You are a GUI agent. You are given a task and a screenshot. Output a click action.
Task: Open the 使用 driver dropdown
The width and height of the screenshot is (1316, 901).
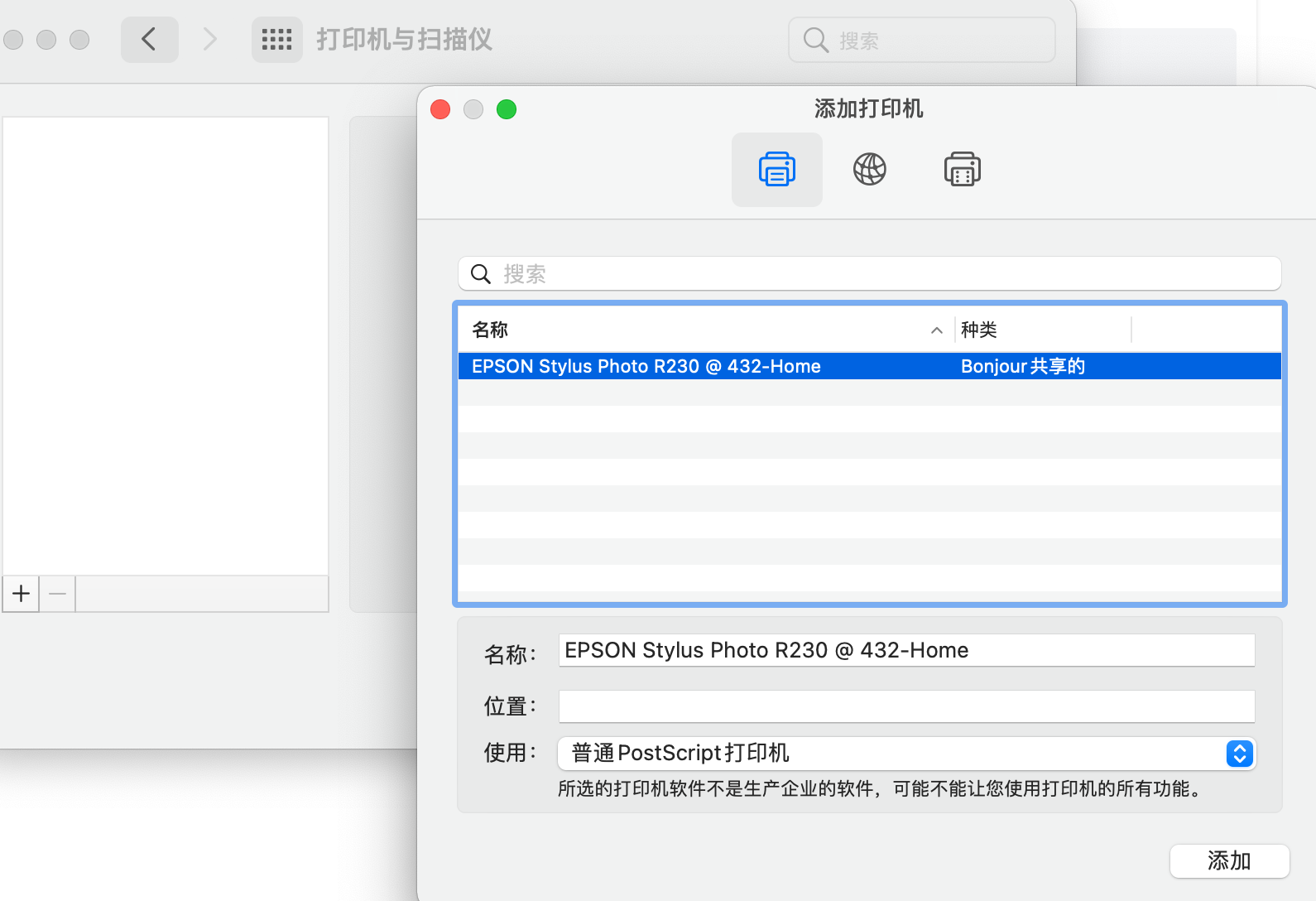[x=906, y=753]
